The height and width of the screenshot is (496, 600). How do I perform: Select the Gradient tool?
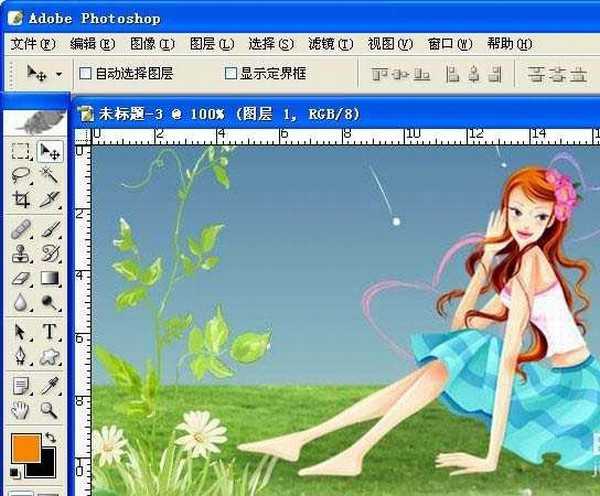tap(49, 278)
